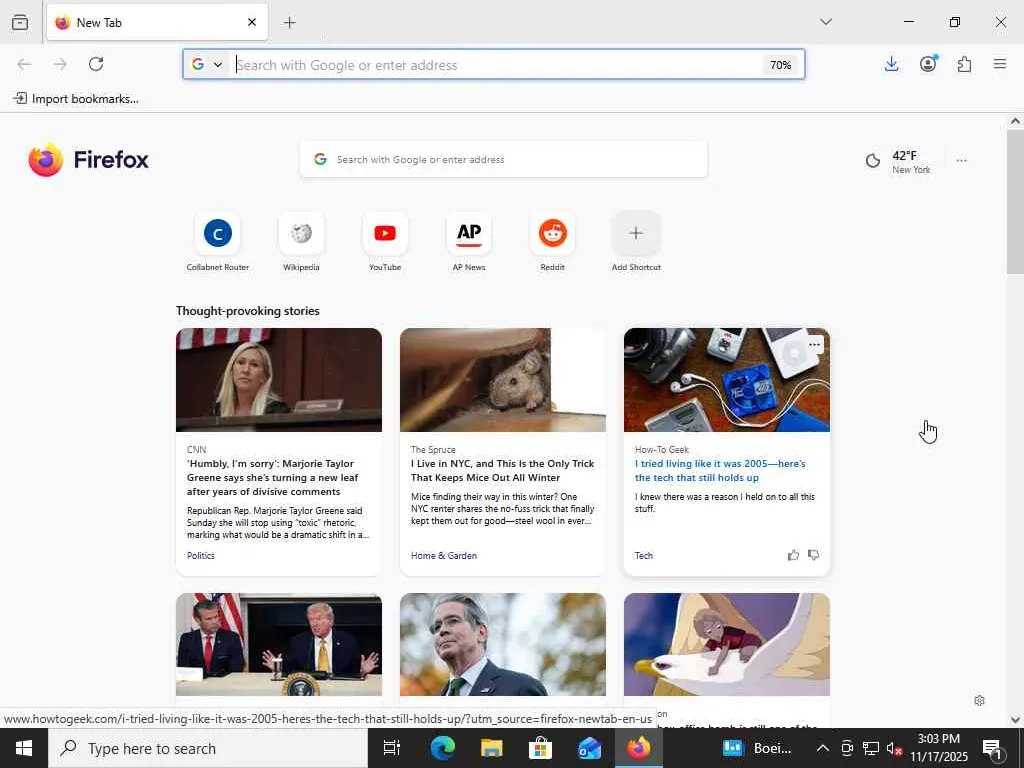Open the 2005 tech gadgets thumbnail
The image size is (1024, 768).
click(x=727, y=380)
